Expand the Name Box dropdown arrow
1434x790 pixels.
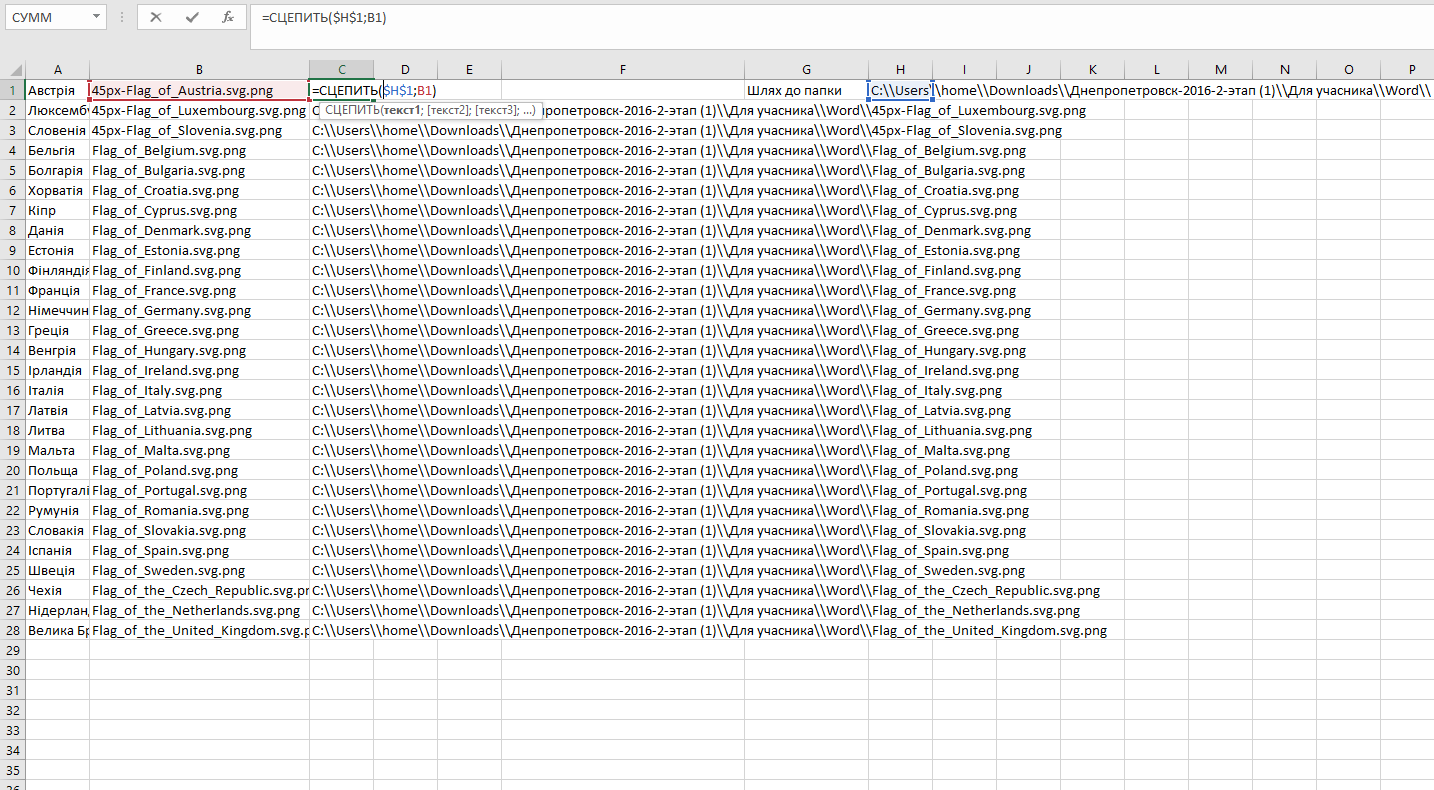pos(96,17)
